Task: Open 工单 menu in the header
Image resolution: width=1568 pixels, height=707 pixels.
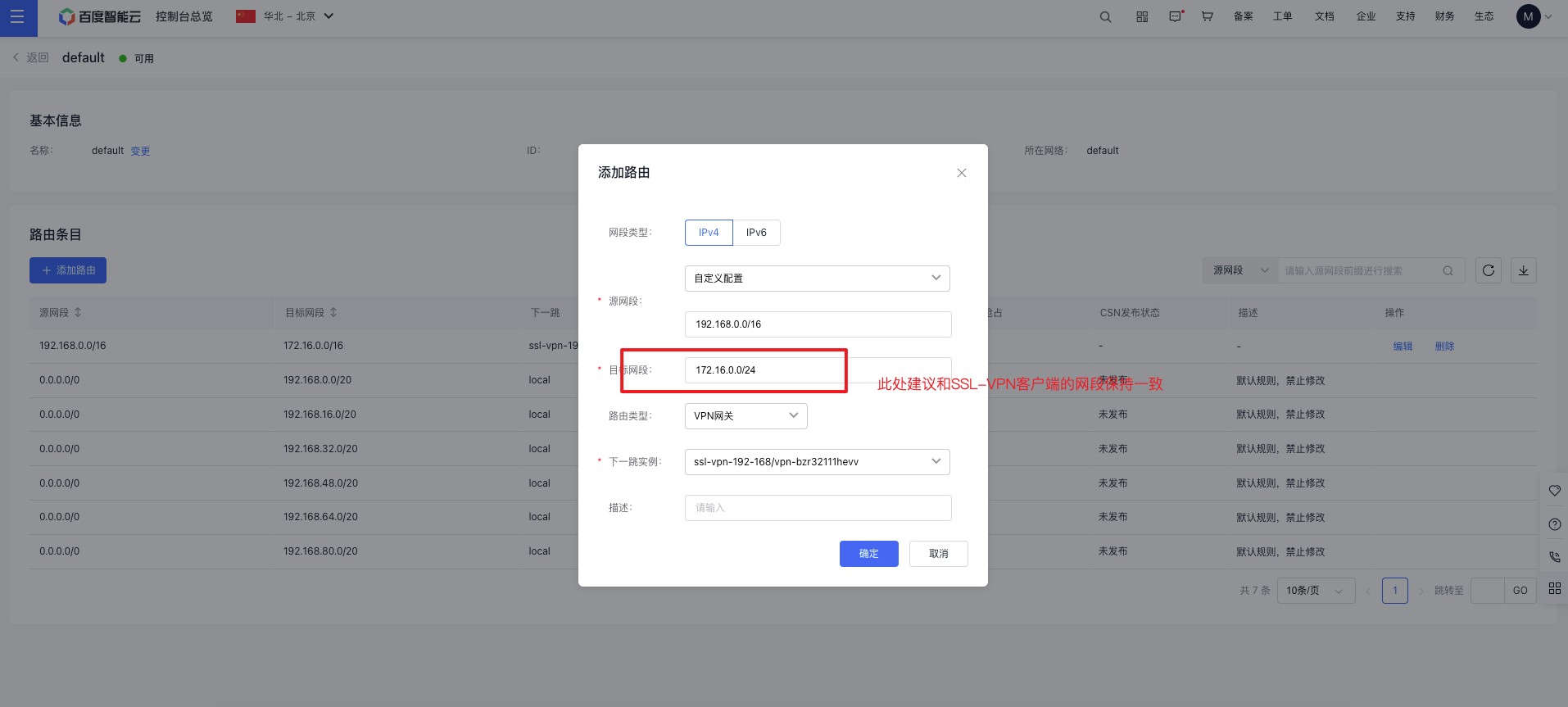Action: click(x=1283, y=16)
